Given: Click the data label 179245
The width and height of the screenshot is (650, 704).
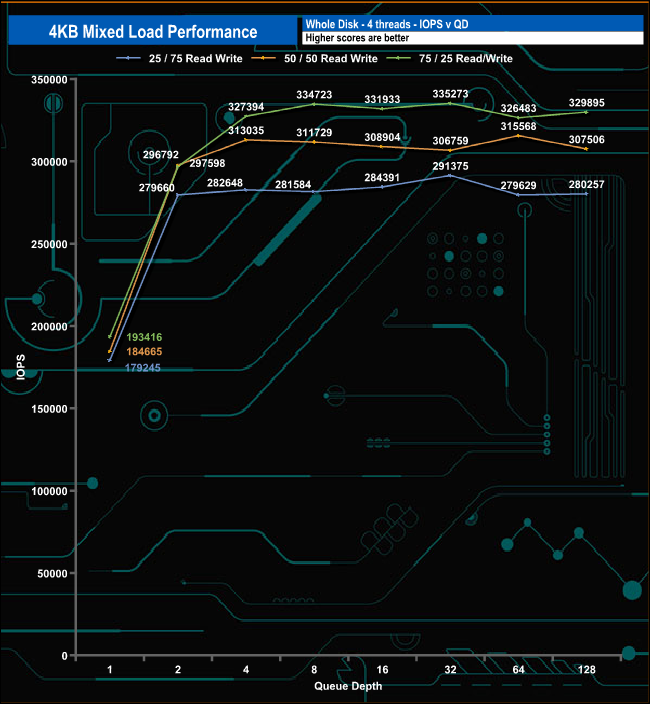Looking at the screenshot, I should 142,368.
